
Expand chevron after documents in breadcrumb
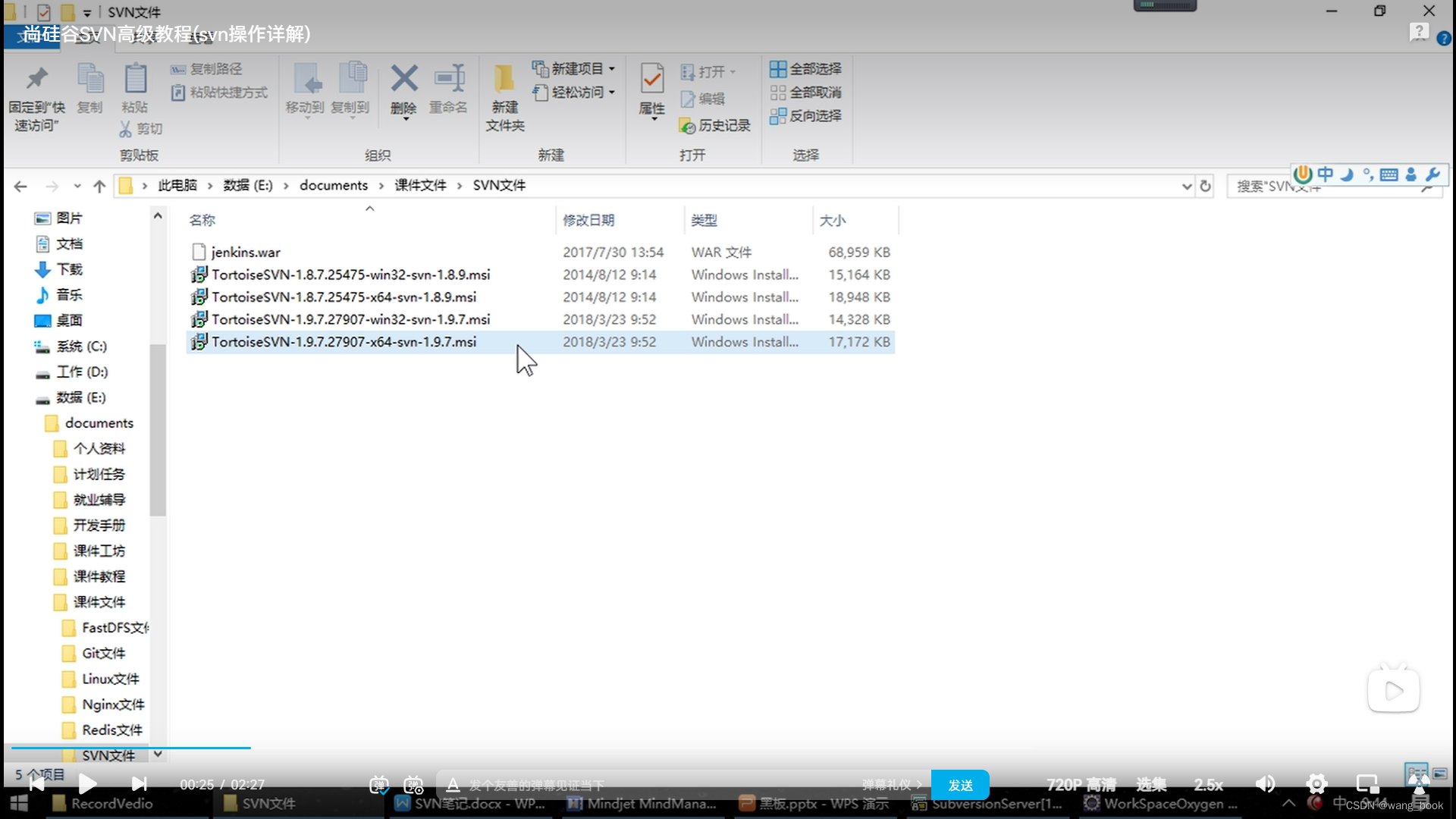click(381, 186)
